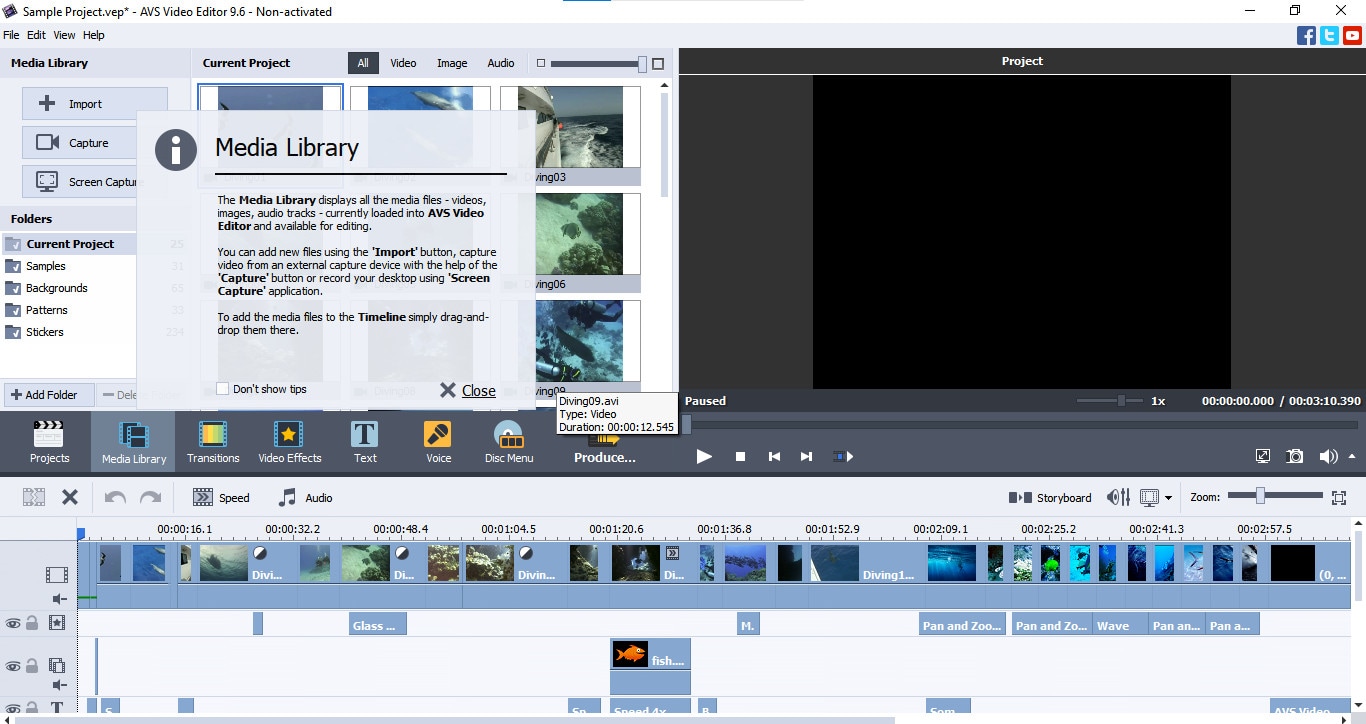Open the Transitions panel

(x=213, y=442)
